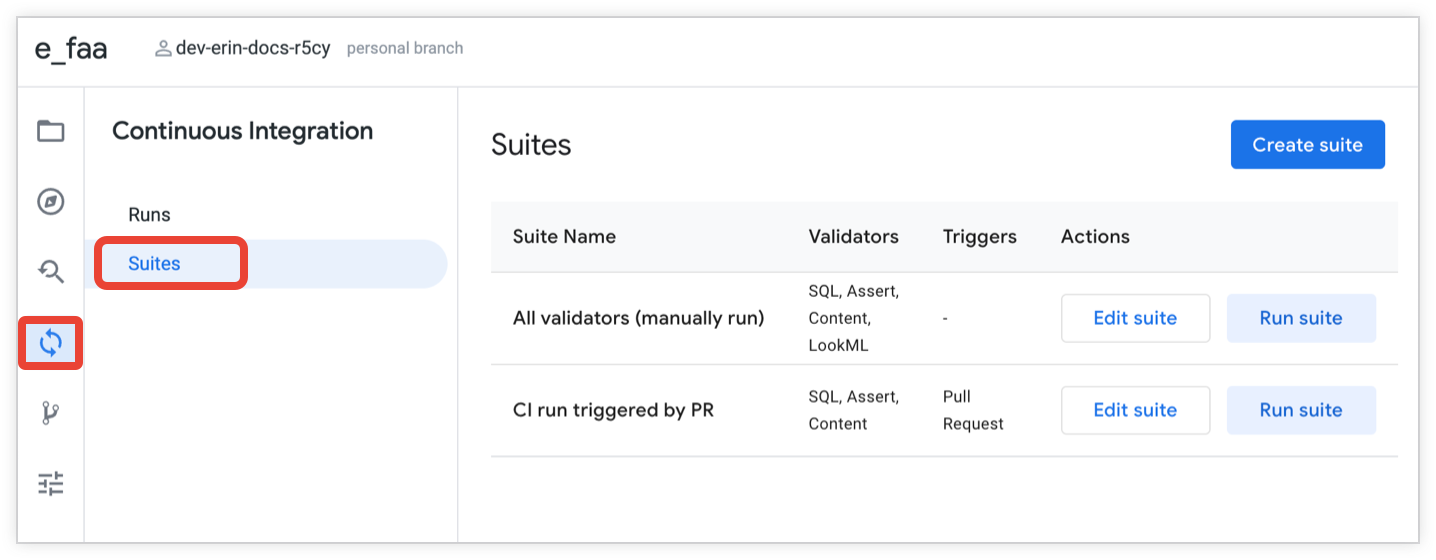1436x560 pixels.
Task: Edit the CI run triggered by PR suite
Action: pos(1135,410)
